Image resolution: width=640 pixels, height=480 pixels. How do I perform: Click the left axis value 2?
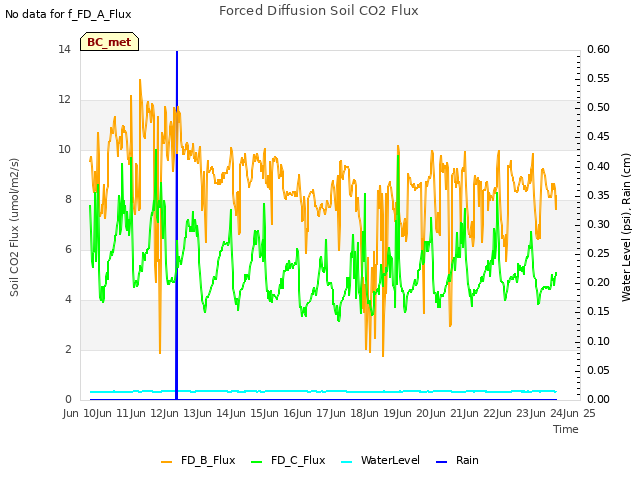tap(68, 349)
